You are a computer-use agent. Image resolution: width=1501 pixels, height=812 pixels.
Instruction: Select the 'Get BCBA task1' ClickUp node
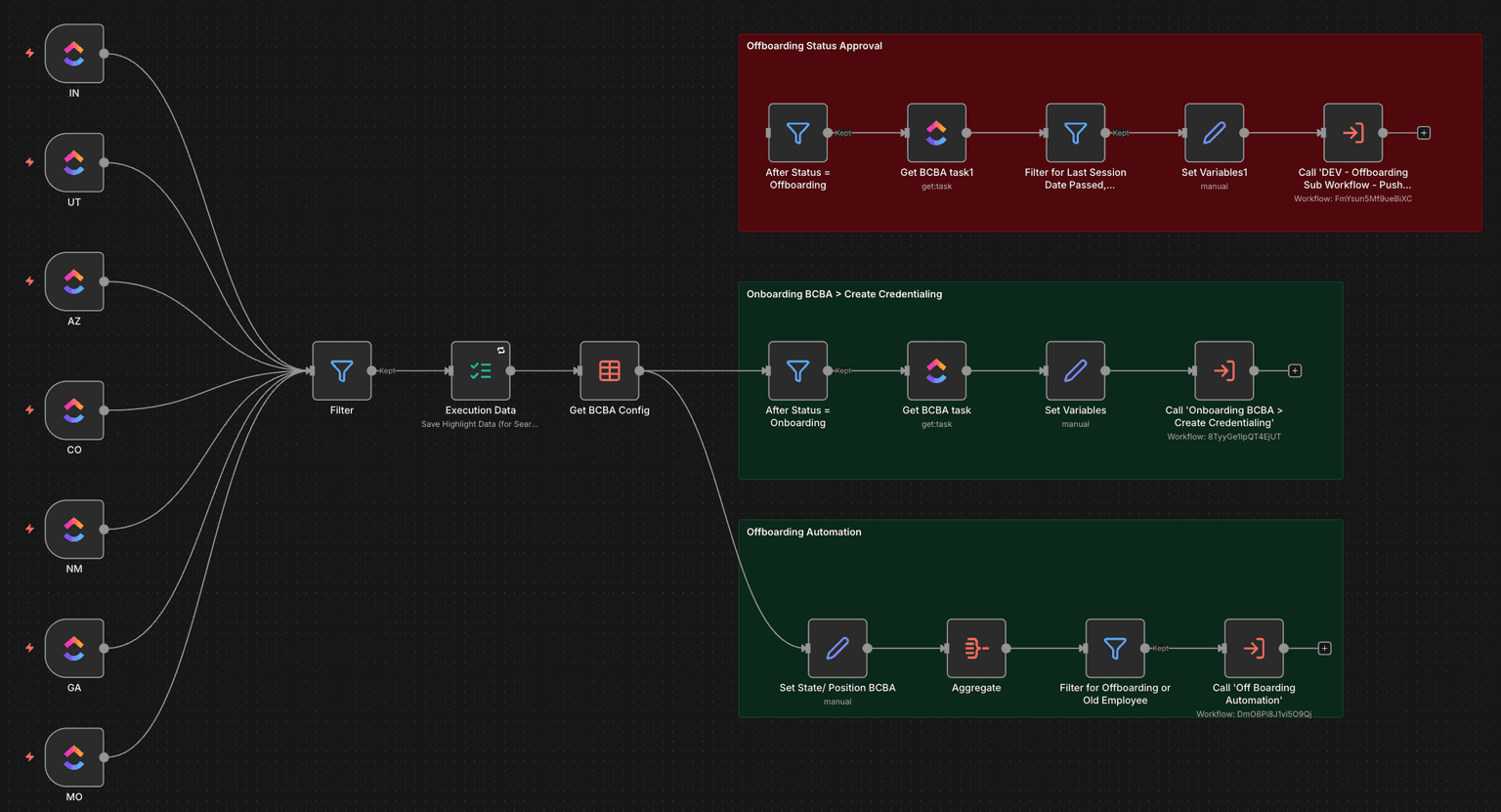936,133
